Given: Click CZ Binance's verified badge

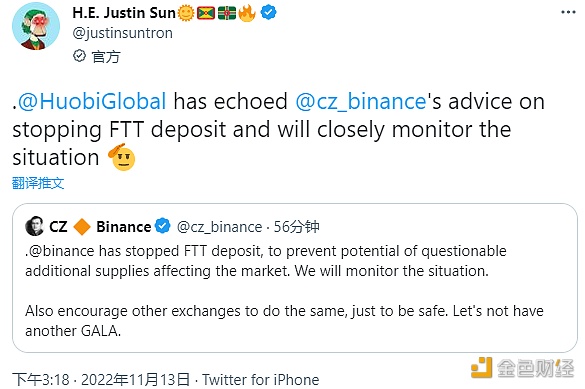Looking at the screenshot, I should click(x=162, y=226).
